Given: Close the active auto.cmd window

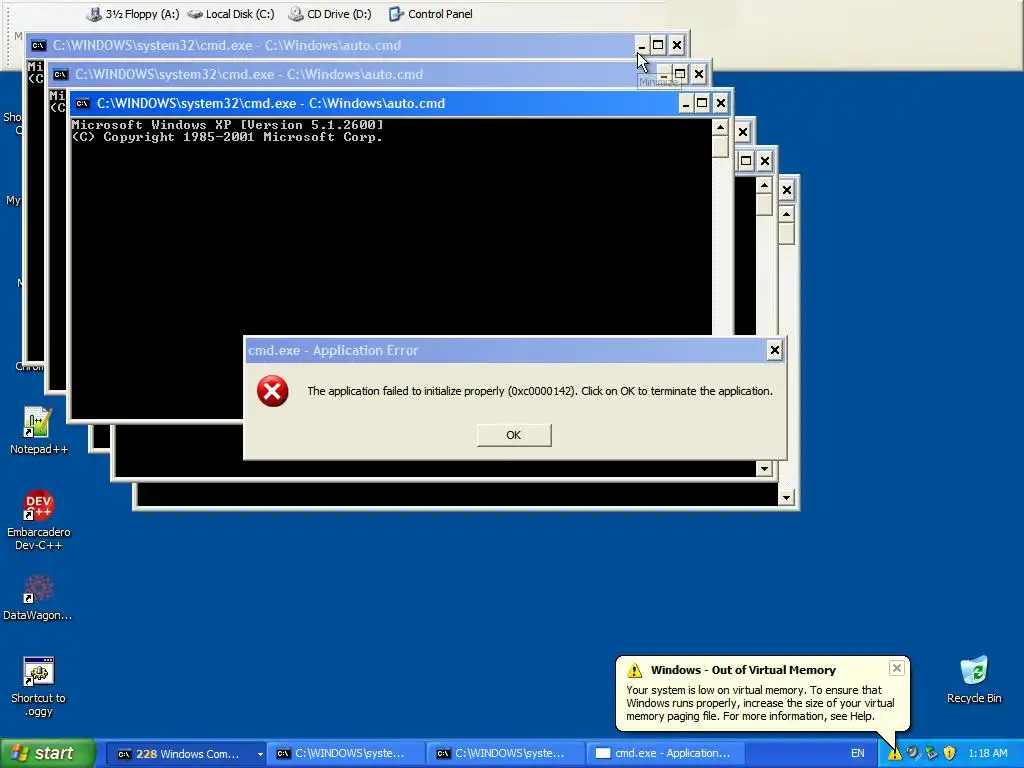Looking at the screenshot, I should 720,103.
